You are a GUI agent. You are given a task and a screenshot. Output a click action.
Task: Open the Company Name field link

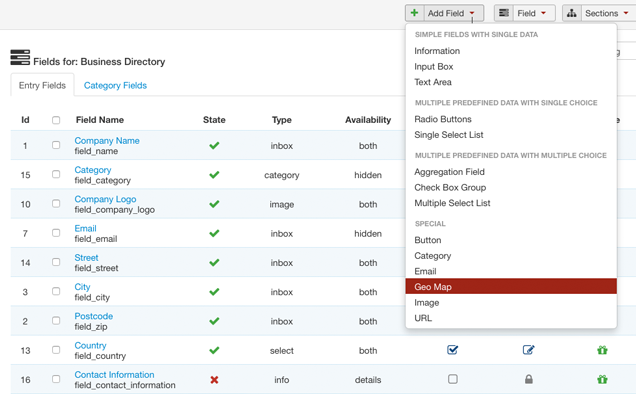point(107,140)
